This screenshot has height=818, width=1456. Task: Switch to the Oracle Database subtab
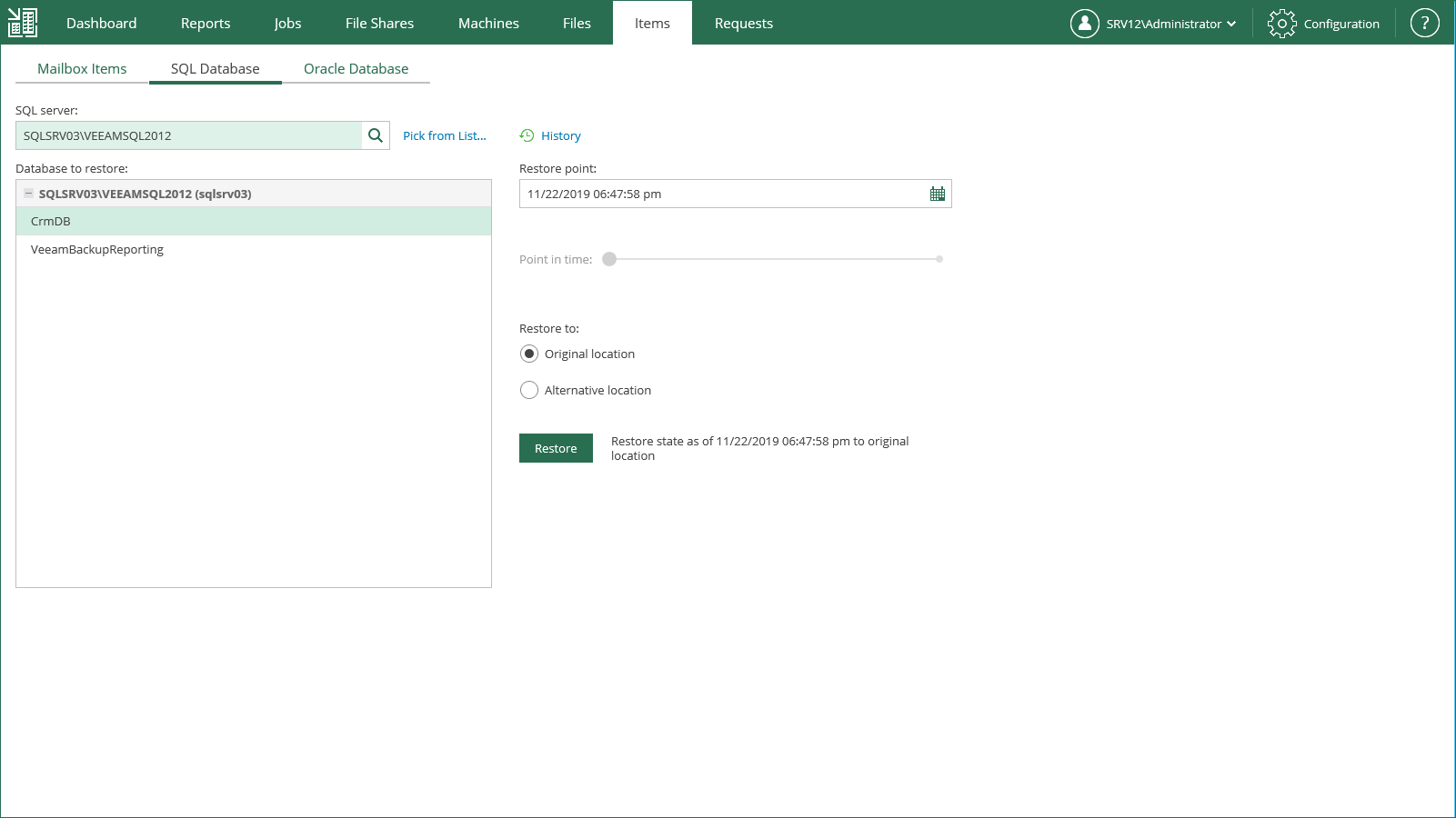[356, 69]
